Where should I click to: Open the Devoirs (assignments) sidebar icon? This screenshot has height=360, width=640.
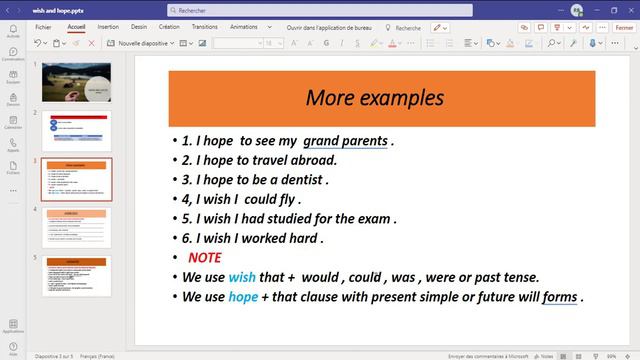[x=13, y=99]
